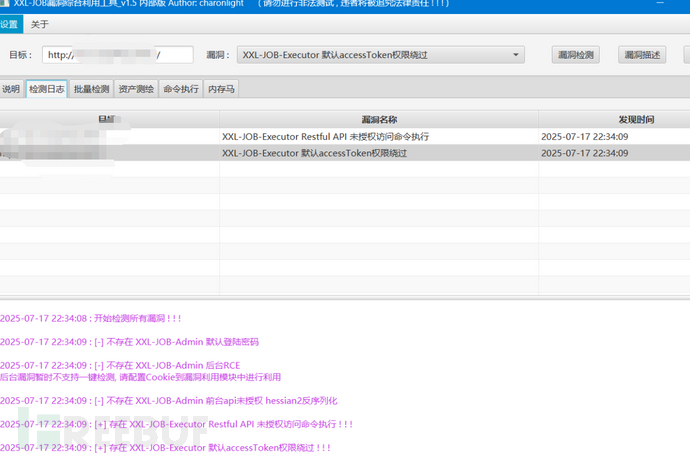Click the hessian2反序列化 log entry
690x456 pixels.
[x=169, y=400]
